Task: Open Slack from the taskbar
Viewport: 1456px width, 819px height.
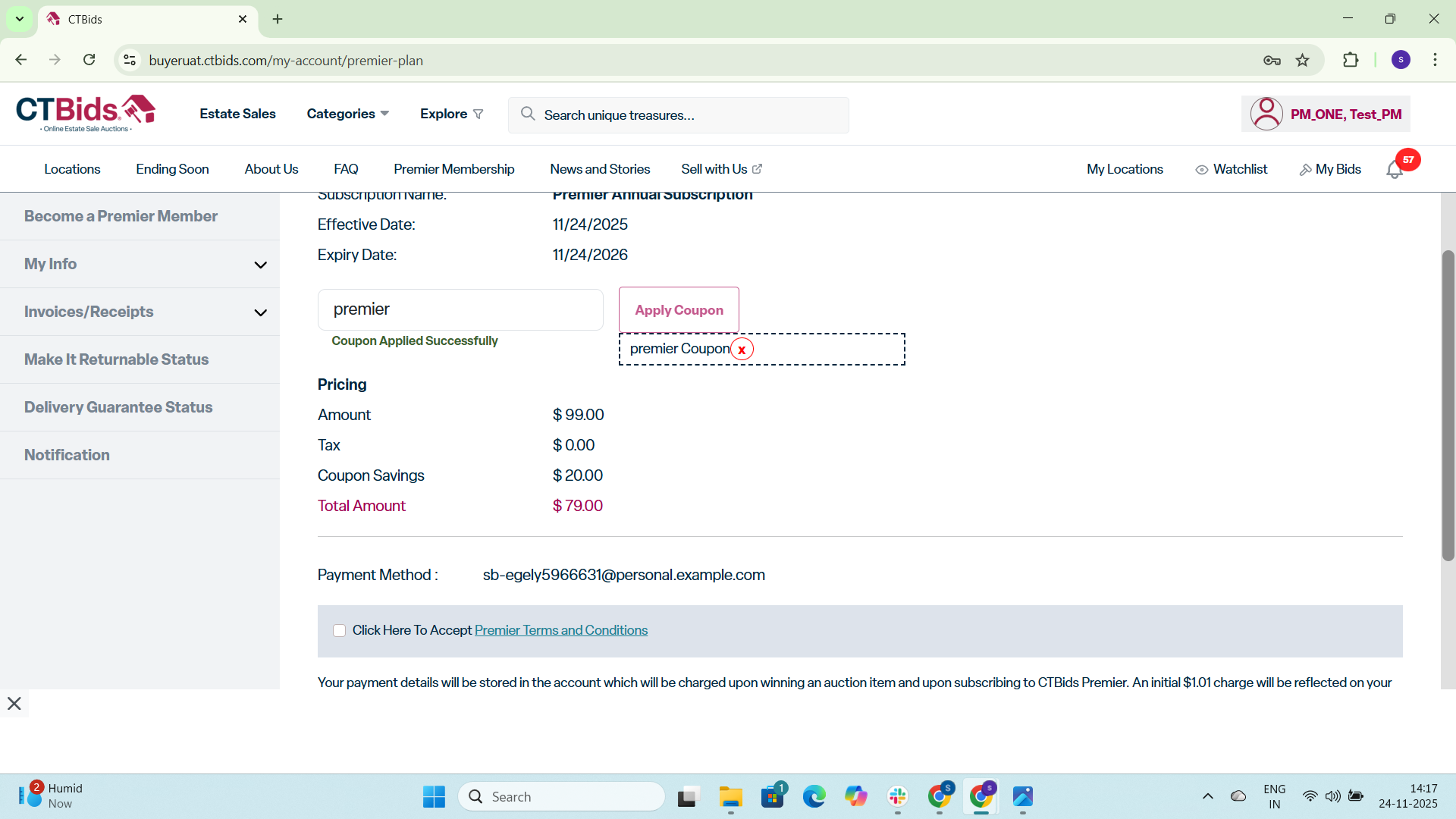Action: click(898, 796)
